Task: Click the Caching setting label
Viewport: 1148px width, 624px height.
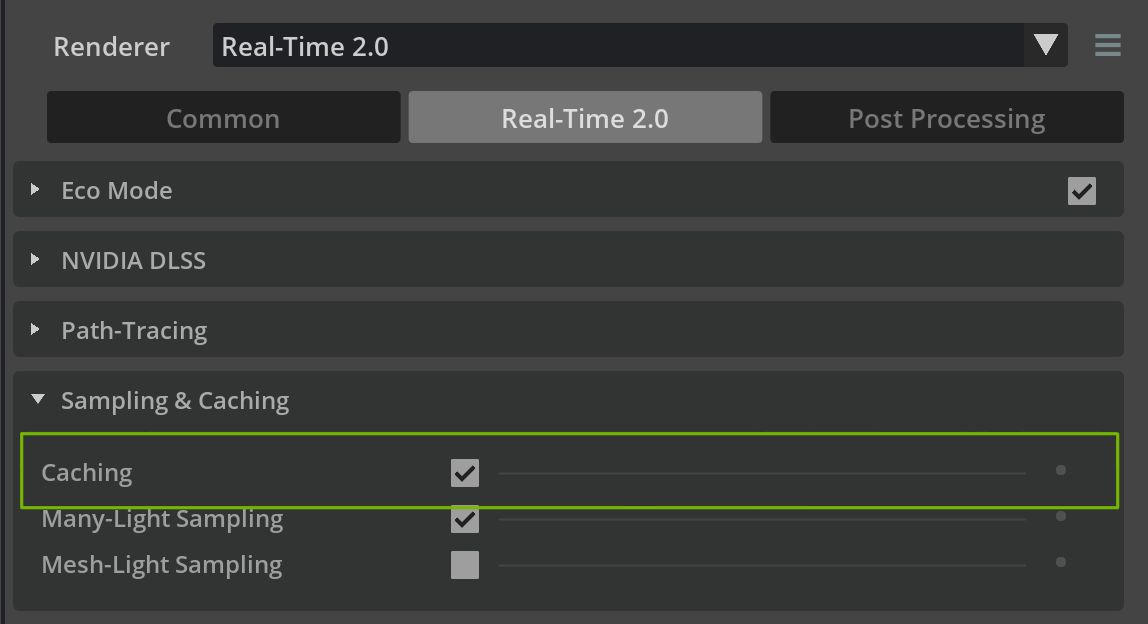Action: (87, 472)
